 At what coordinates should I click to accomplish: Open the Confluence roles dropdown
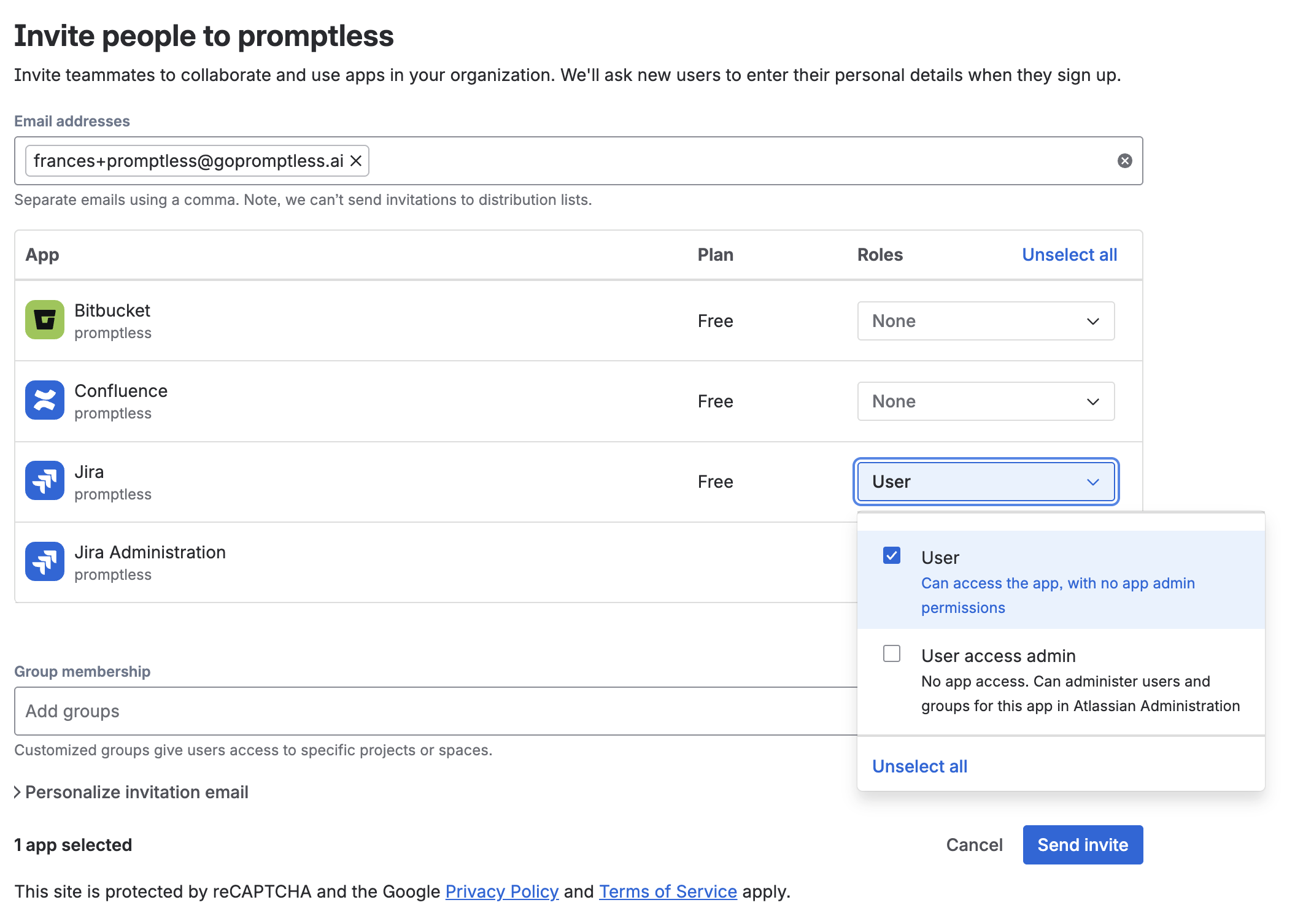(x=985, y=401)
